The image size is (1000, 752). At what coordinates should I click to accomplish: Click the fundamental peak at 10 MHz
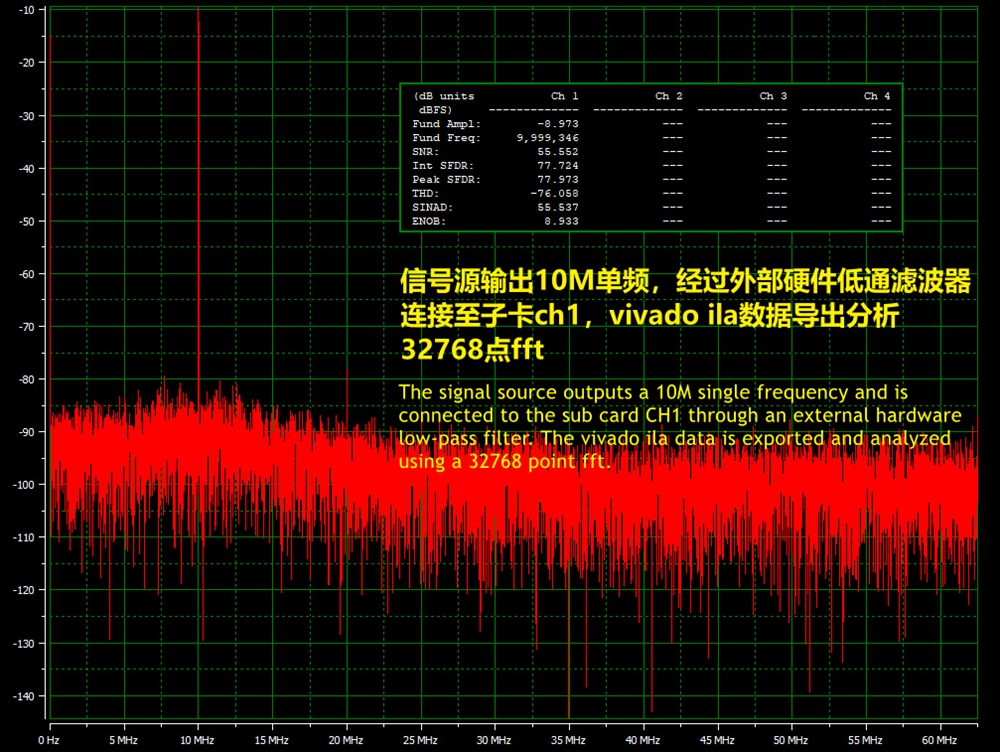point(198,200)
